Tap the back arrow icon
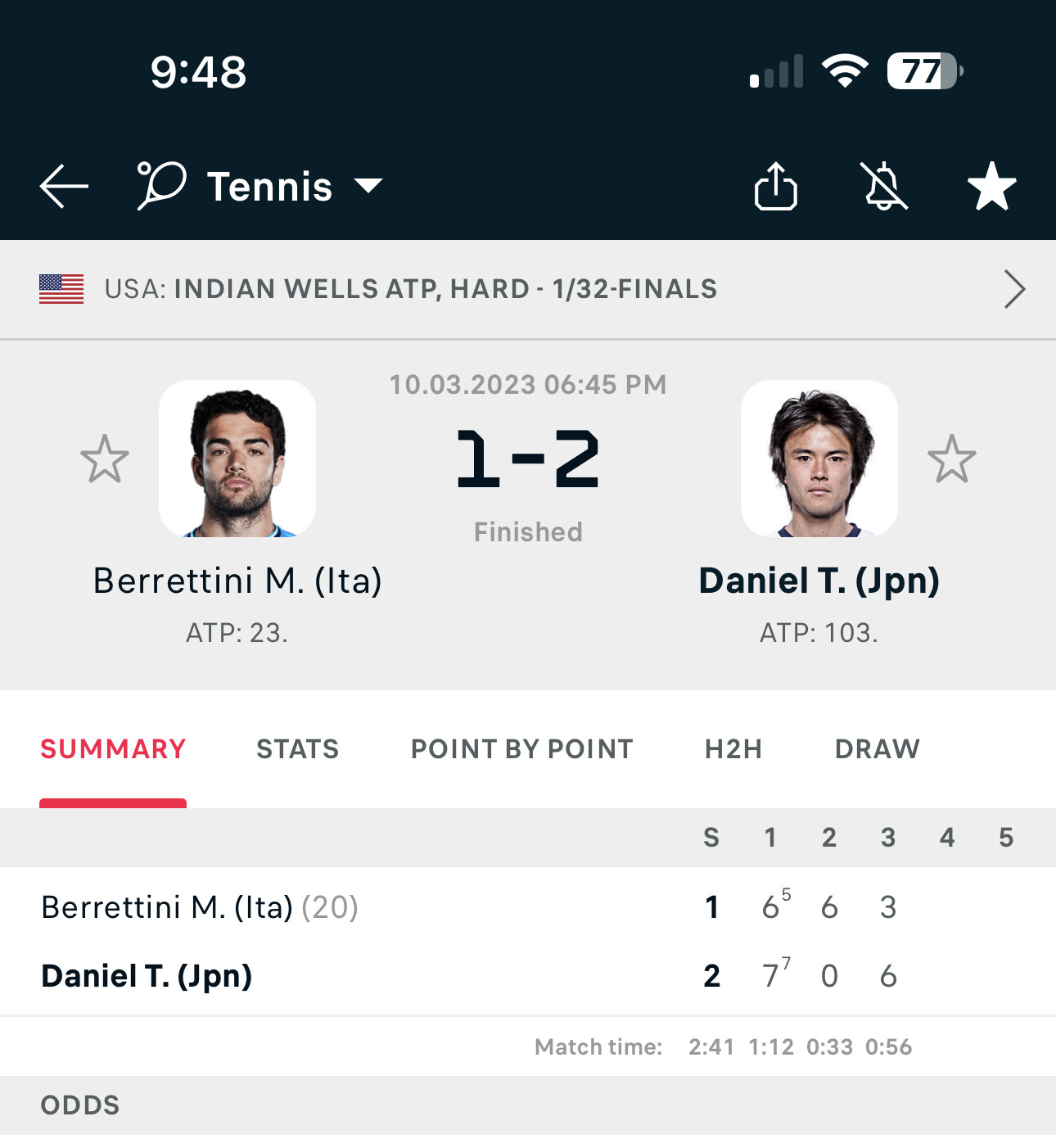Image resolution: width=1056 pixels, height=1148 pixels. coord(64,186)
